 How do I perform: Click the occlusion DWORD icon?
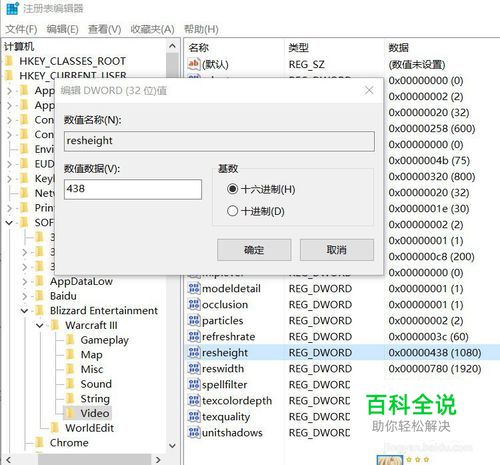(194, 304)
